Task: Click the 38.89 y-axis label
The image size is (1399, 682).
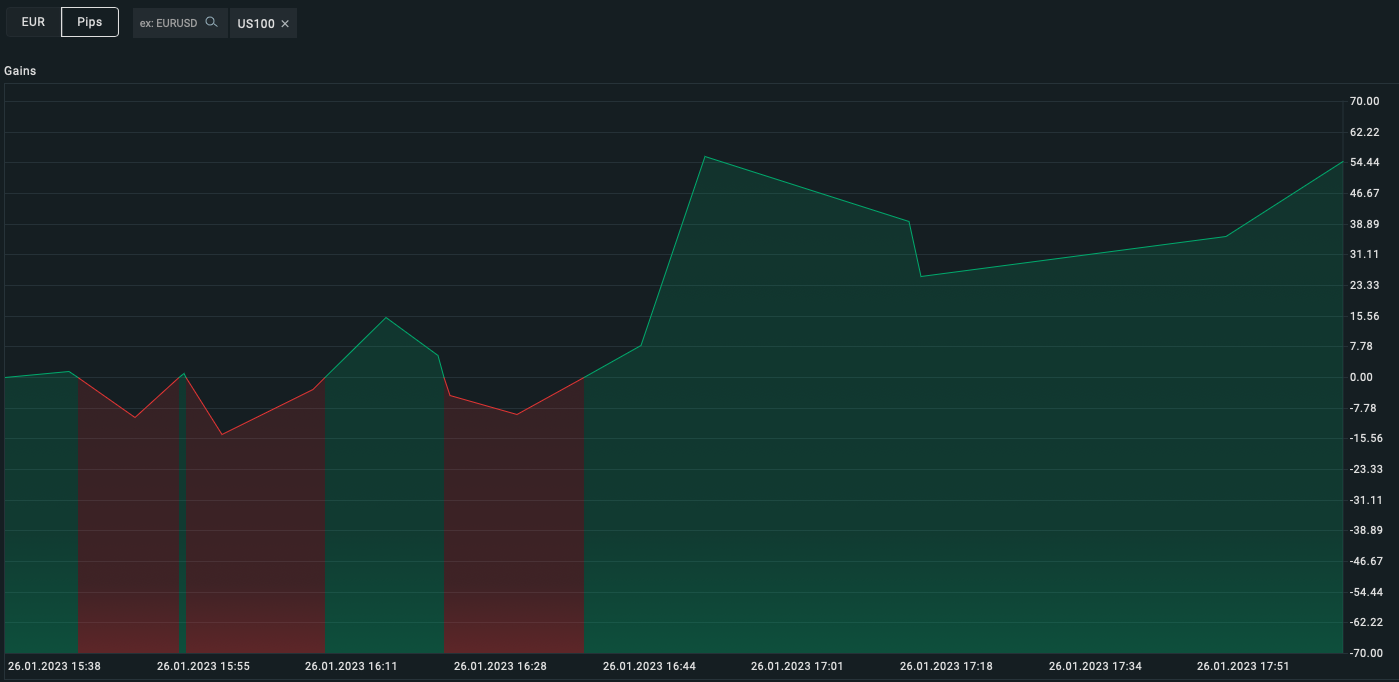Action: point(1364,224)
